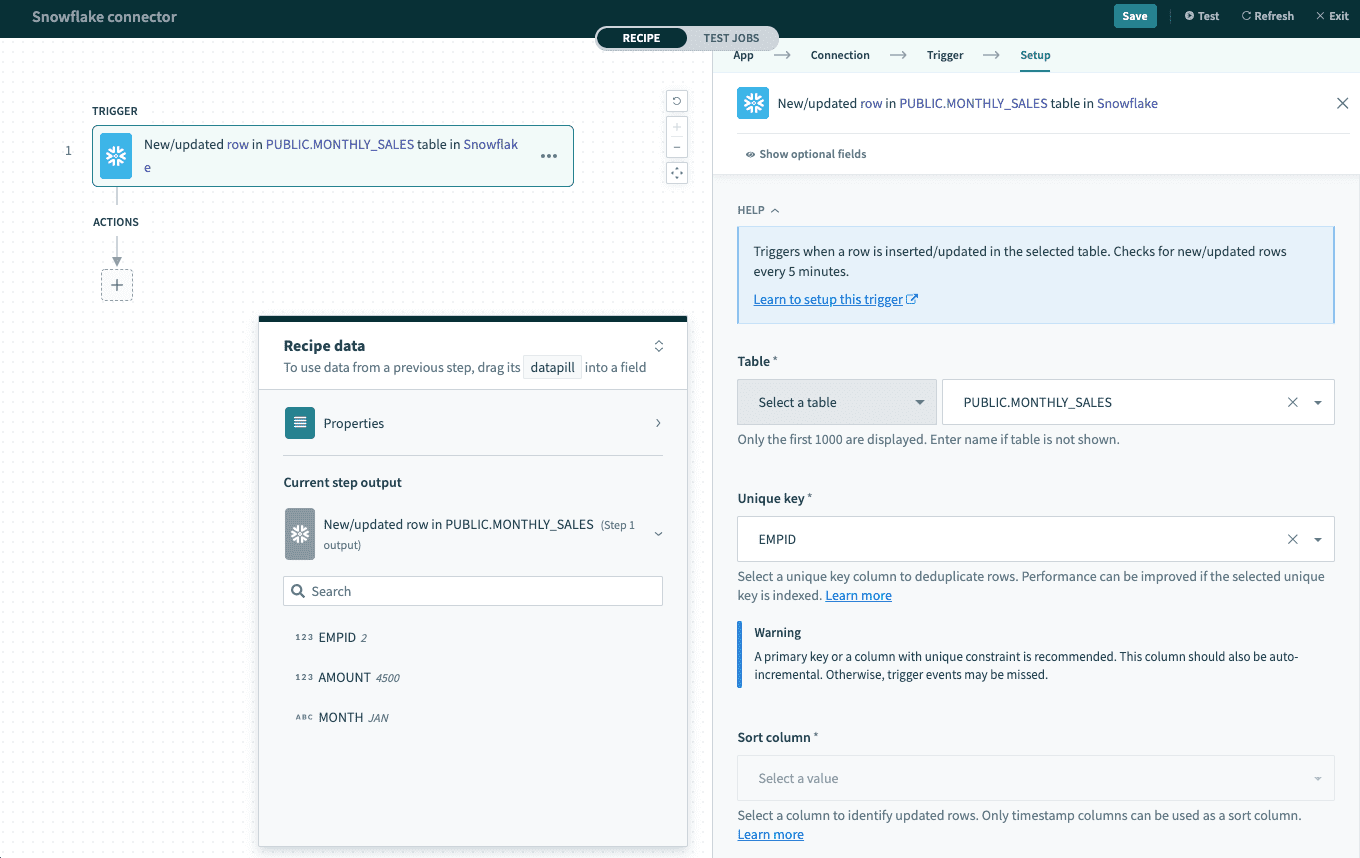
Task: Switch to the TEST JOBS view
Action: [731, 38]
